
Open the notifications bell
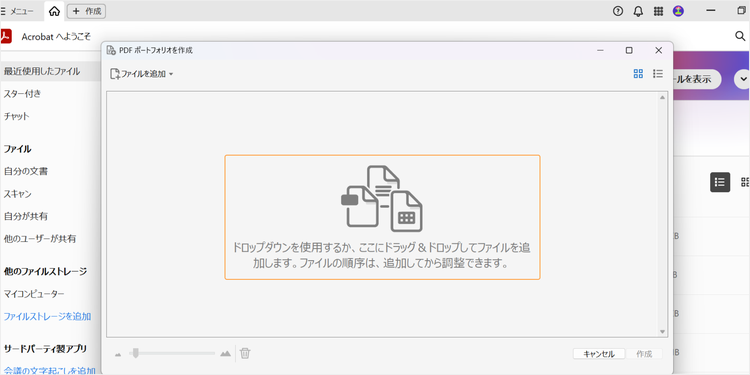coord(638,11)
